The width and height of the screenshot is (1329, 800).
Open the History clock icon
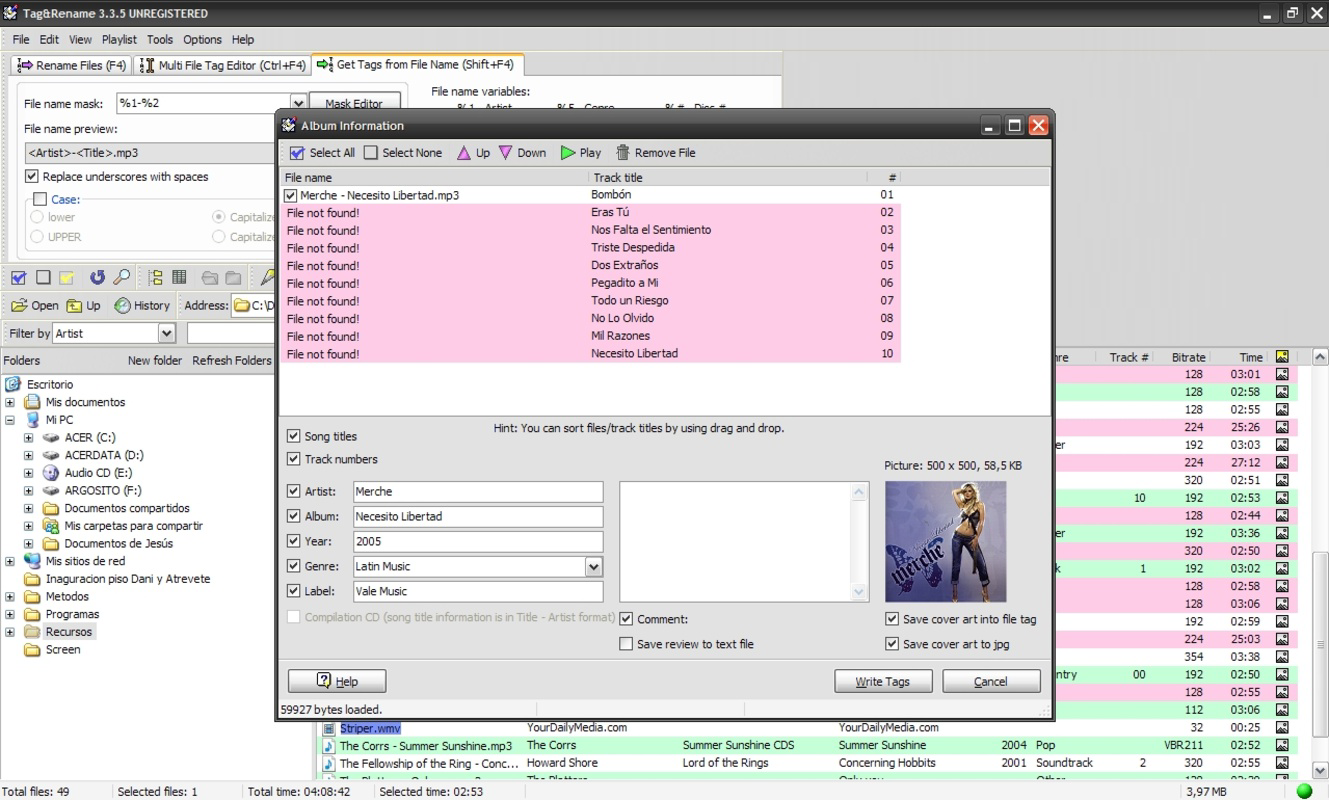tap(122, 306)
